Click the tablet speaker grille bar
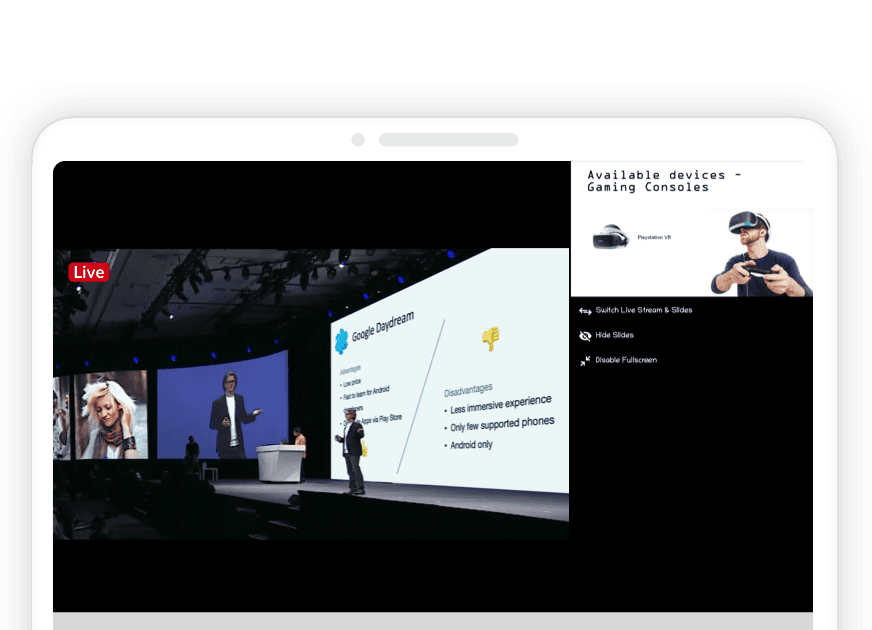 coord(448,140)
